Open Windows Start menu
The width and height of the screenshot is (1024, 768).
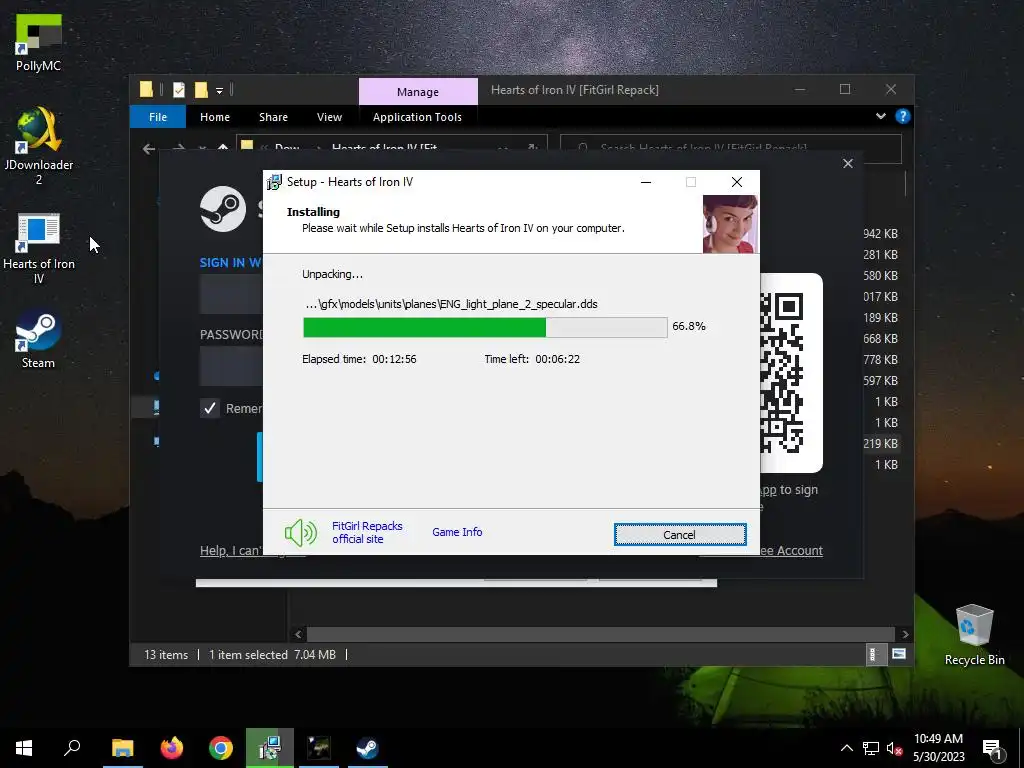pyautogui.click(x=24, y=748)
